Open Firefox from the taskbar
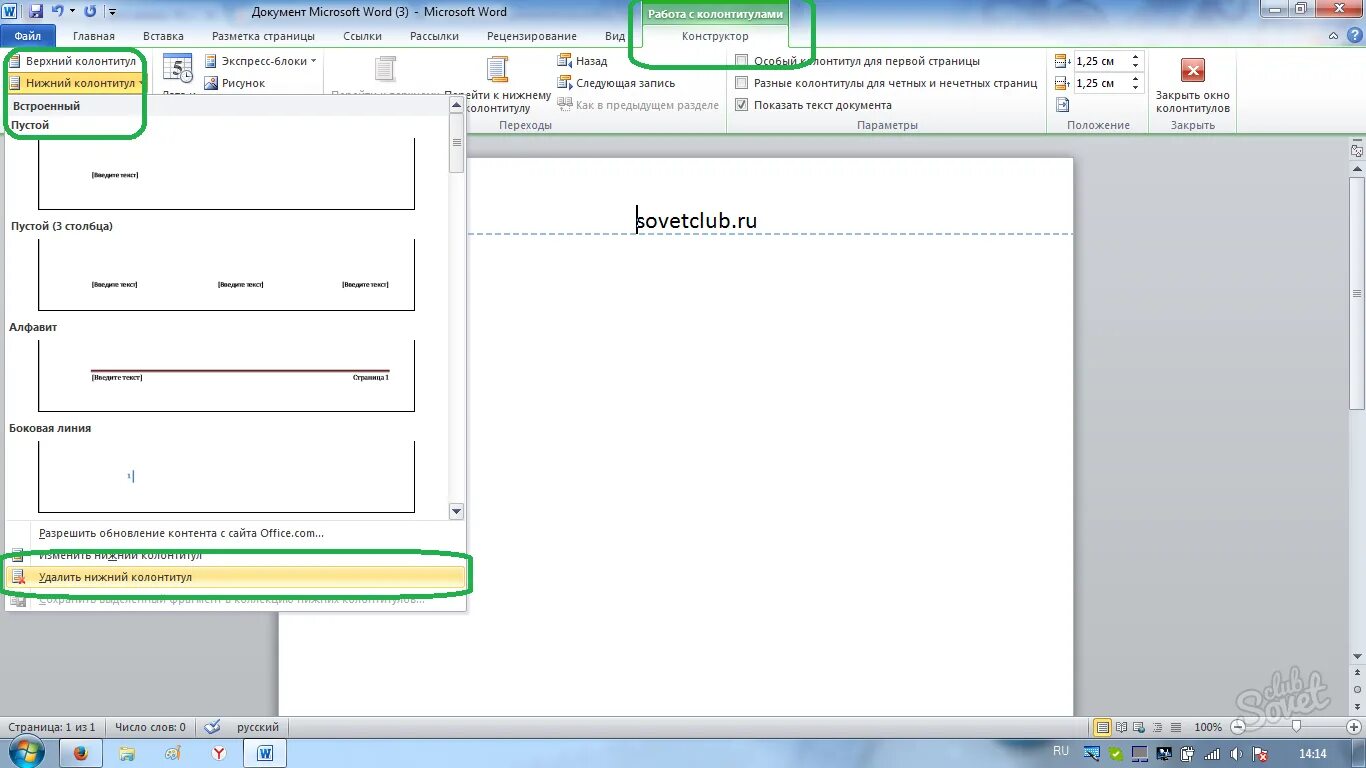1366x768 pixels. point(81,753)
